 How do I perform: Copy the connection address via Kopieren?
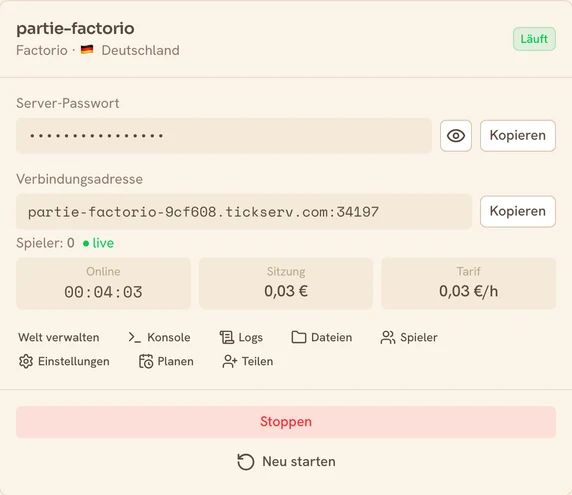coord(518,212)
